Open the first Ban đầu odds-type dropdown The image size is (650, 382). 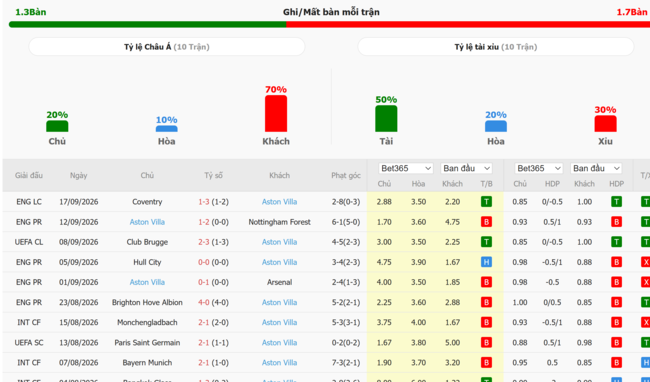[x=466, y=168]
